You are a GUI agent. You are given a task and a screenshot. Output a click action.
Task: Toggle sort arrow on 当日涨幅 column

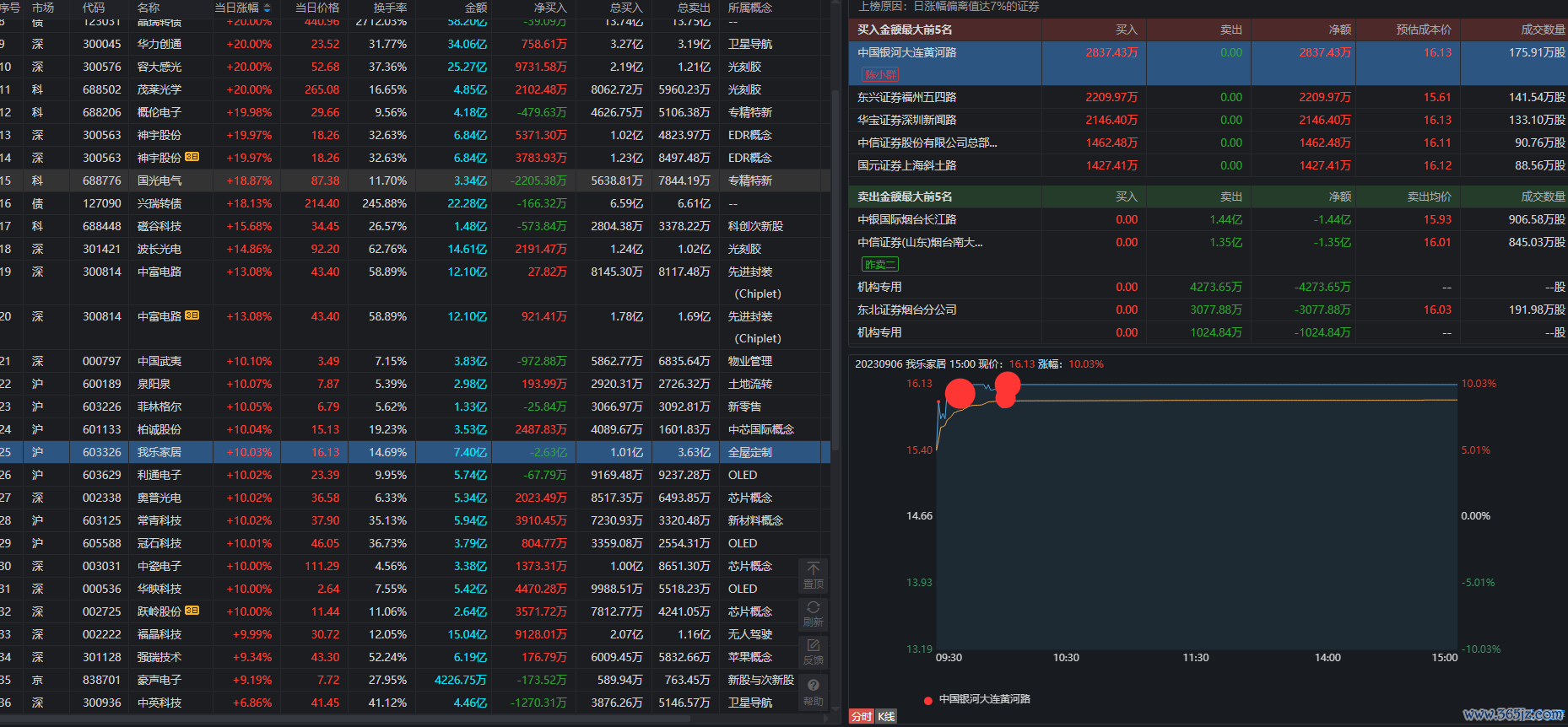pos(268,8)
